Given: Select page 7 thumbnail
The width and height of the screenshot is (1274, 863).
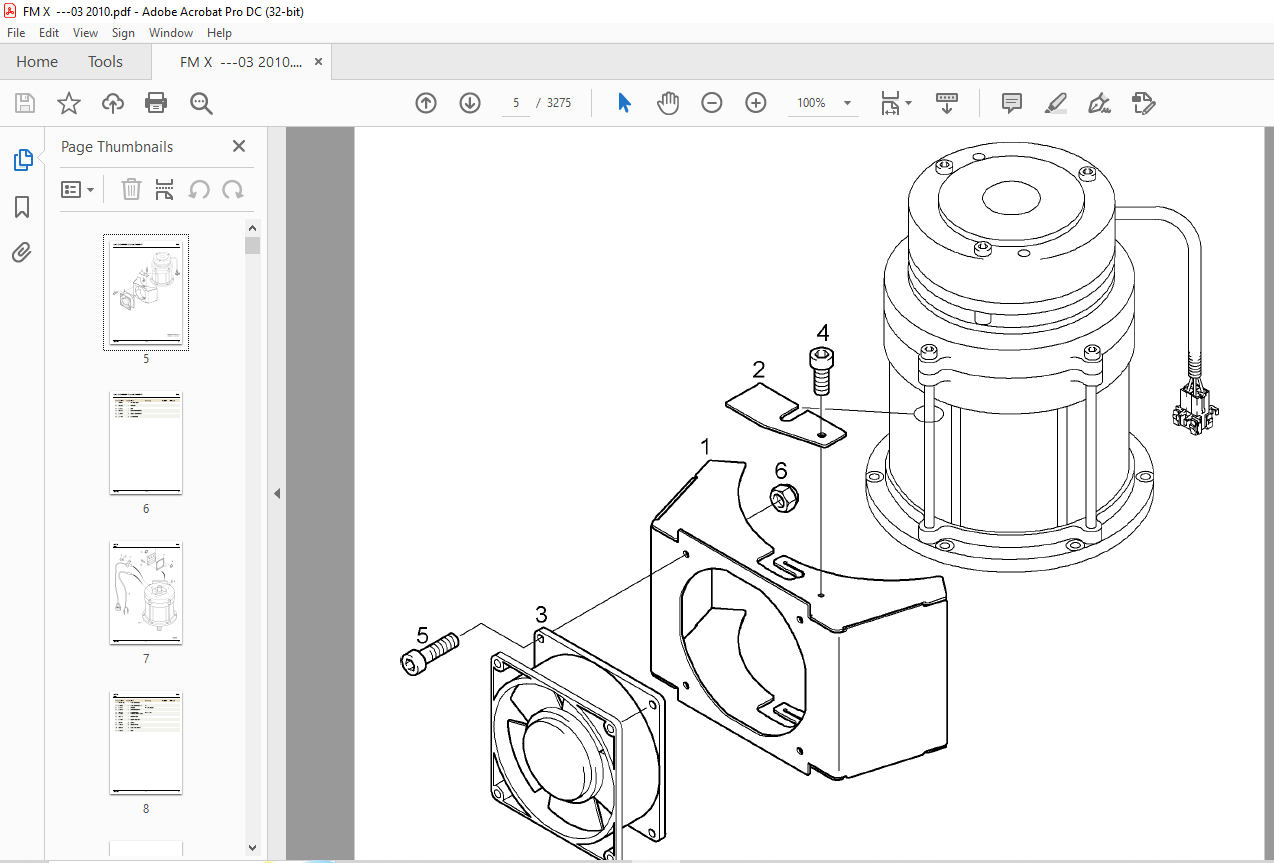Looking at the screenshot, I should 146,593.
